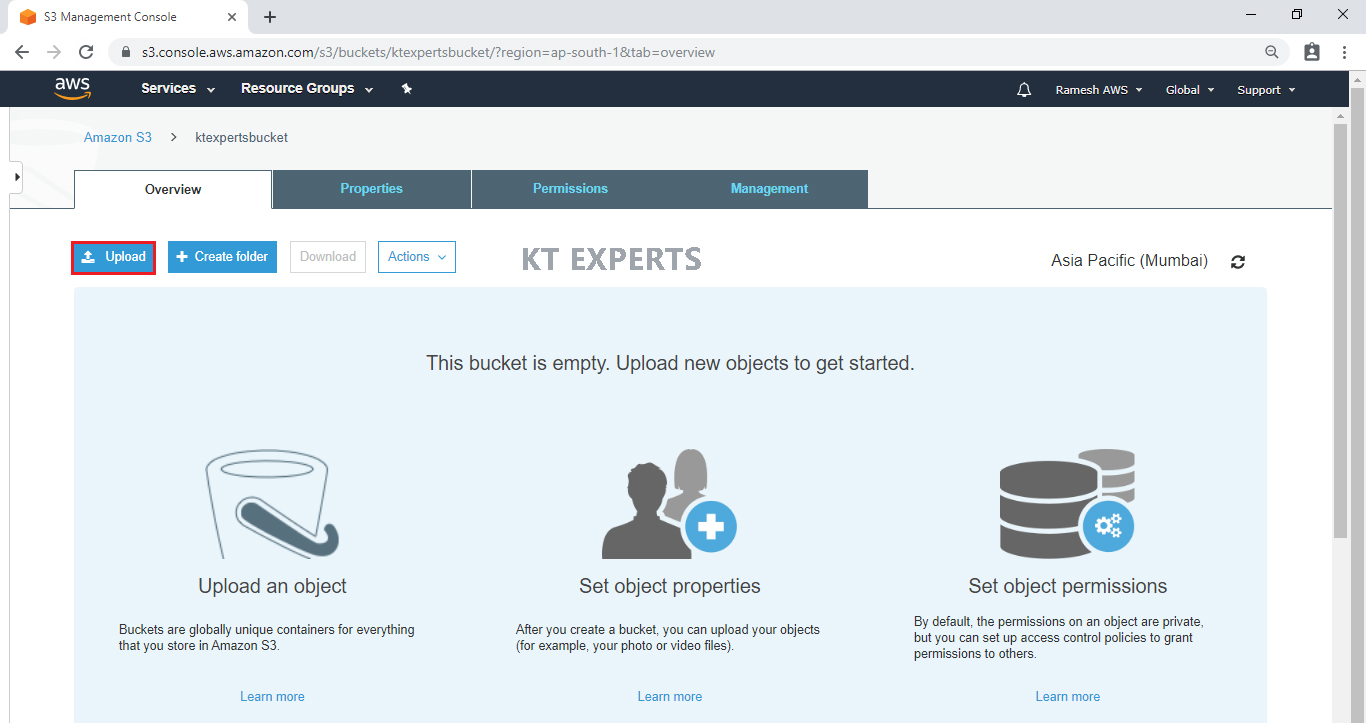1366x723 pixels.
Task: Open the Actions dropdown button
Action: (416, 257)
